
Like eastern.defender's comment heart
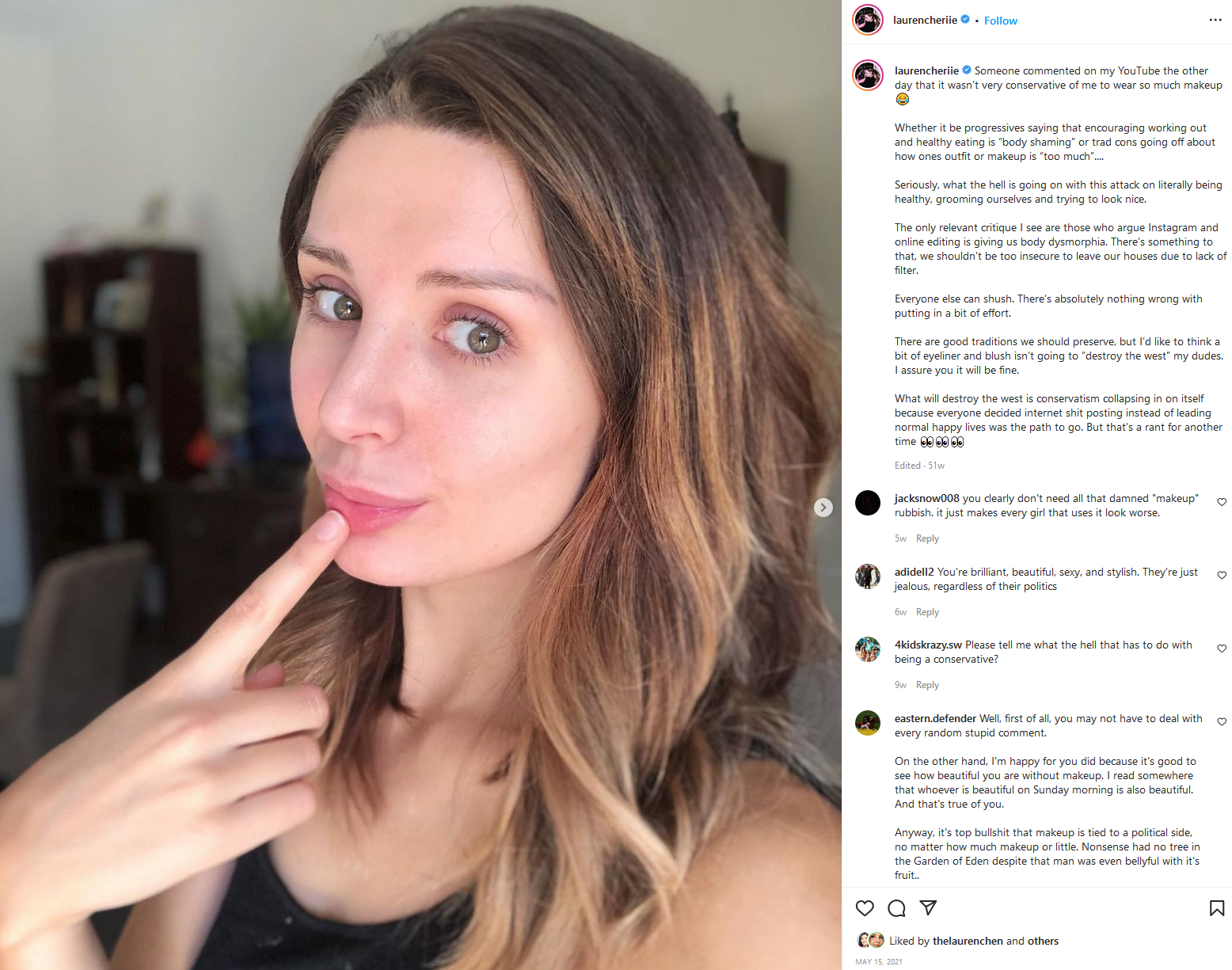[x=1222, y=722]
